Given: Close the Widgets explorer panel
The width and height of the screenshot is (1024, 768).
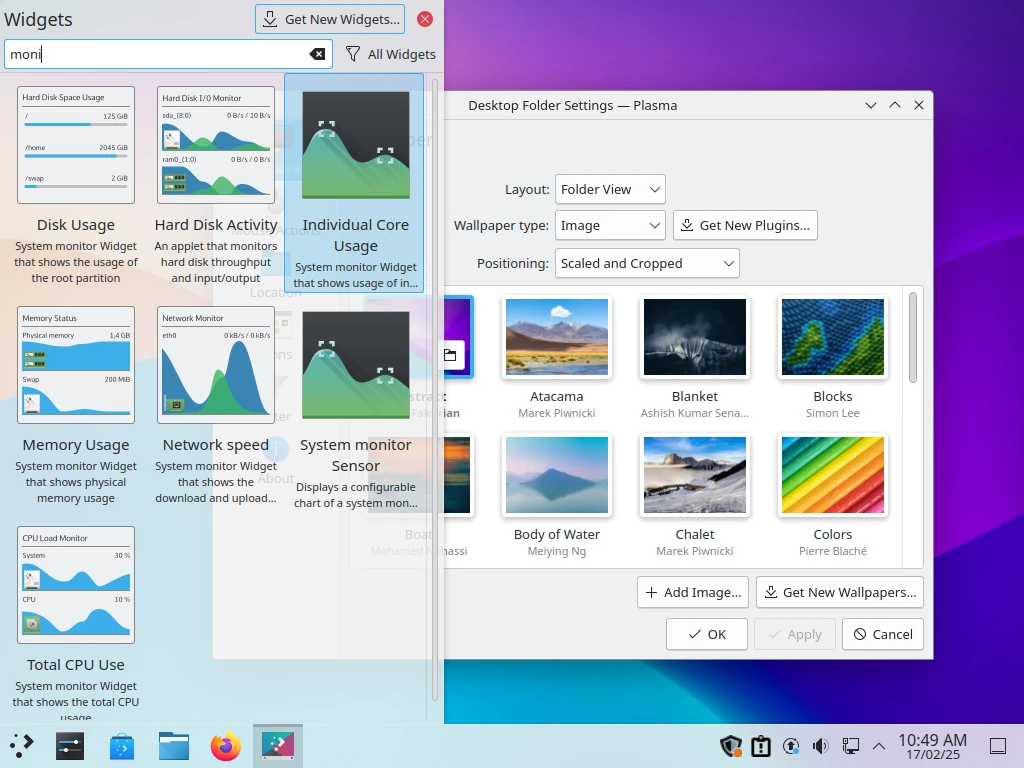Looking at the screenshot, I should pos(424,19).
